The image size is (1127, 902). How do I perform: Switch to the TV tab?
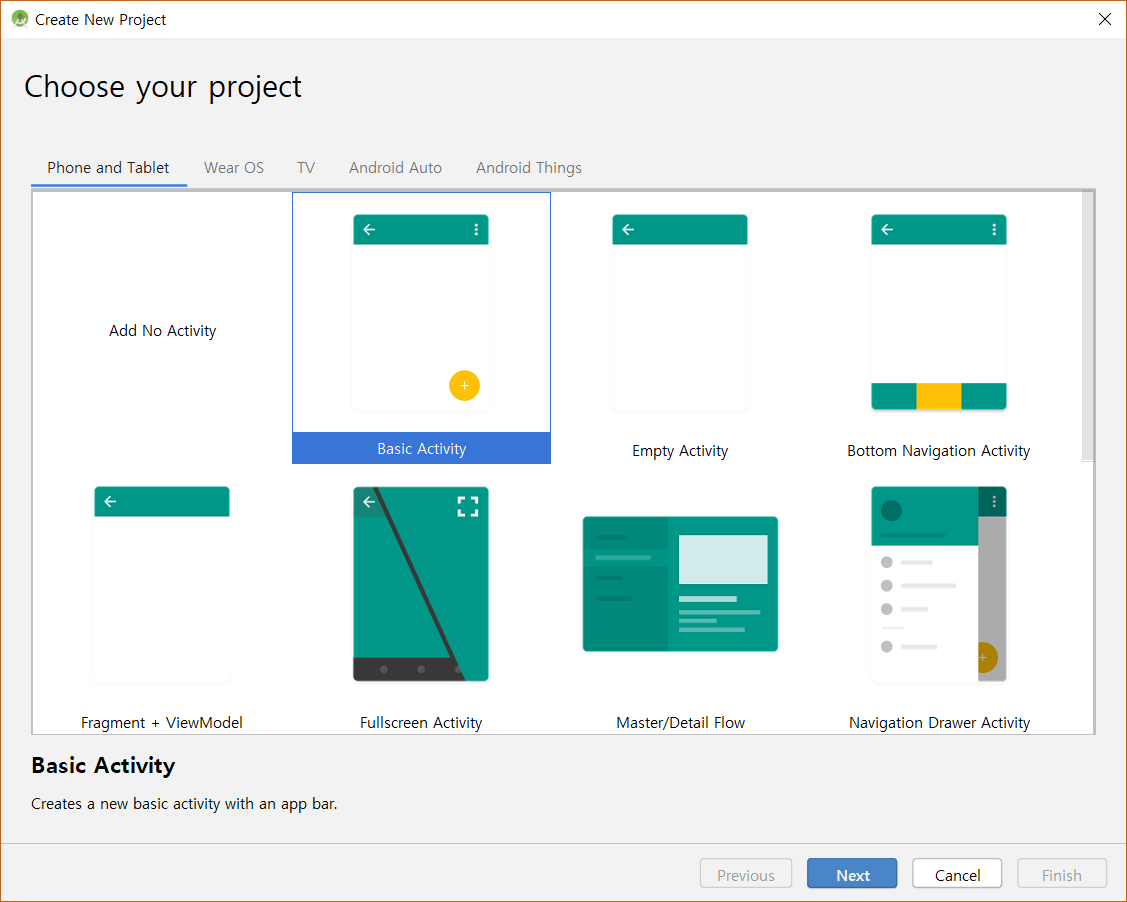[x=306, y=168]
